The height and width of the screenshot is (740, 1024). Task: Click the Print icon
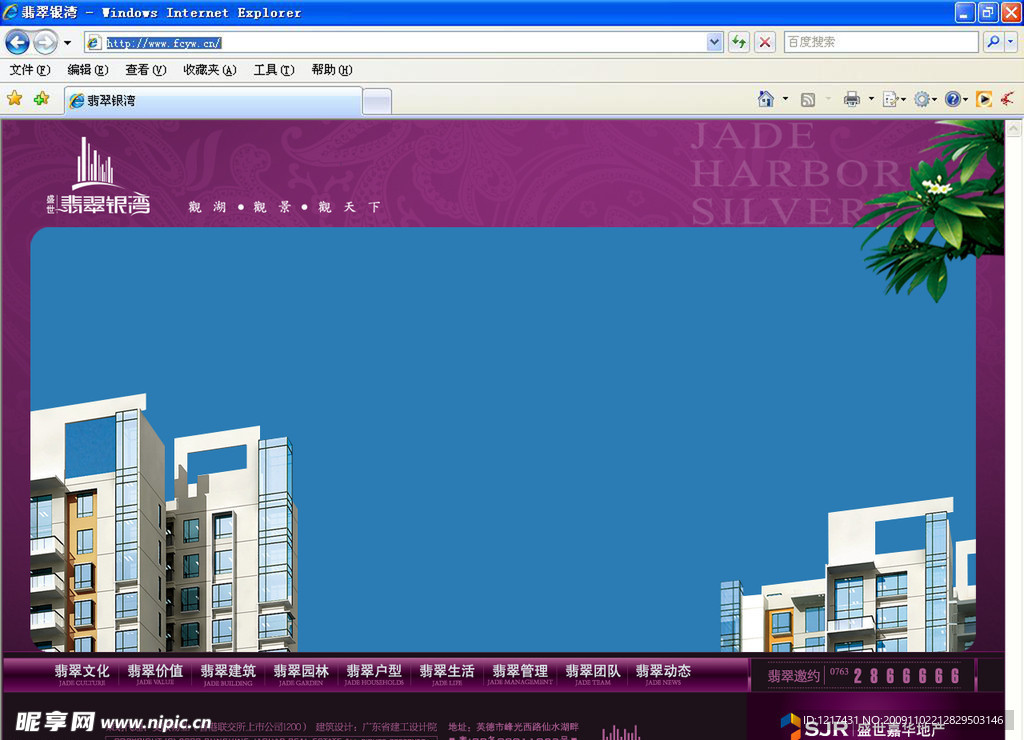(852, 99)
